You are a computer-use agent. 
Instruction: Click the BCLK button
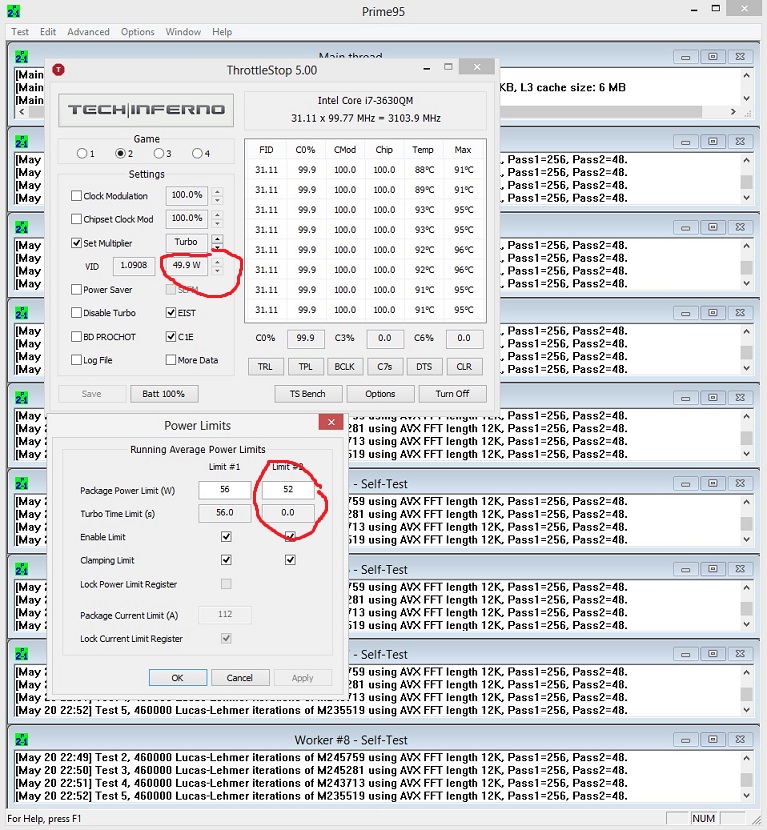point(345,367)
